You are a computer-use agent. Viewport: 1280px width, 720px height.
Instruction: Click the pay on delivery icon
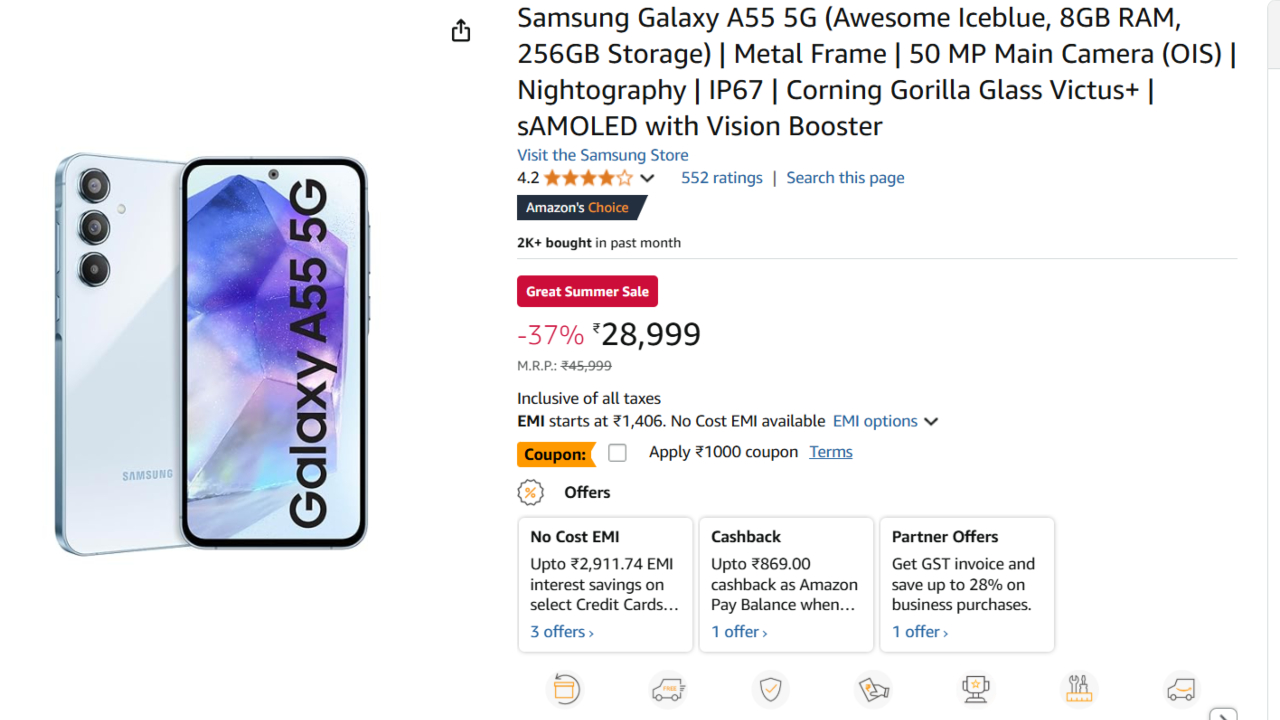click(x=873, y=689)
